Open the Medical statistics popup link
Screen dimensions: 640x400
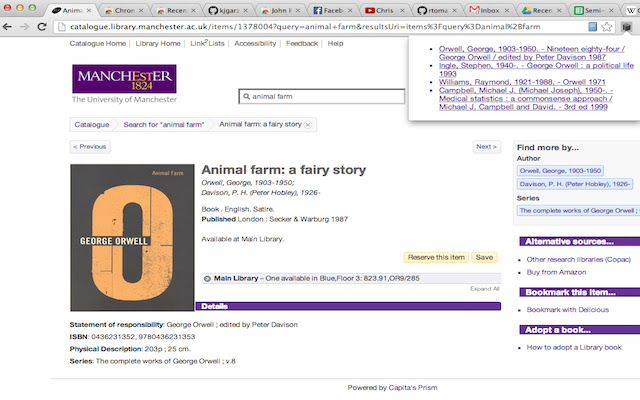point(526,99)
